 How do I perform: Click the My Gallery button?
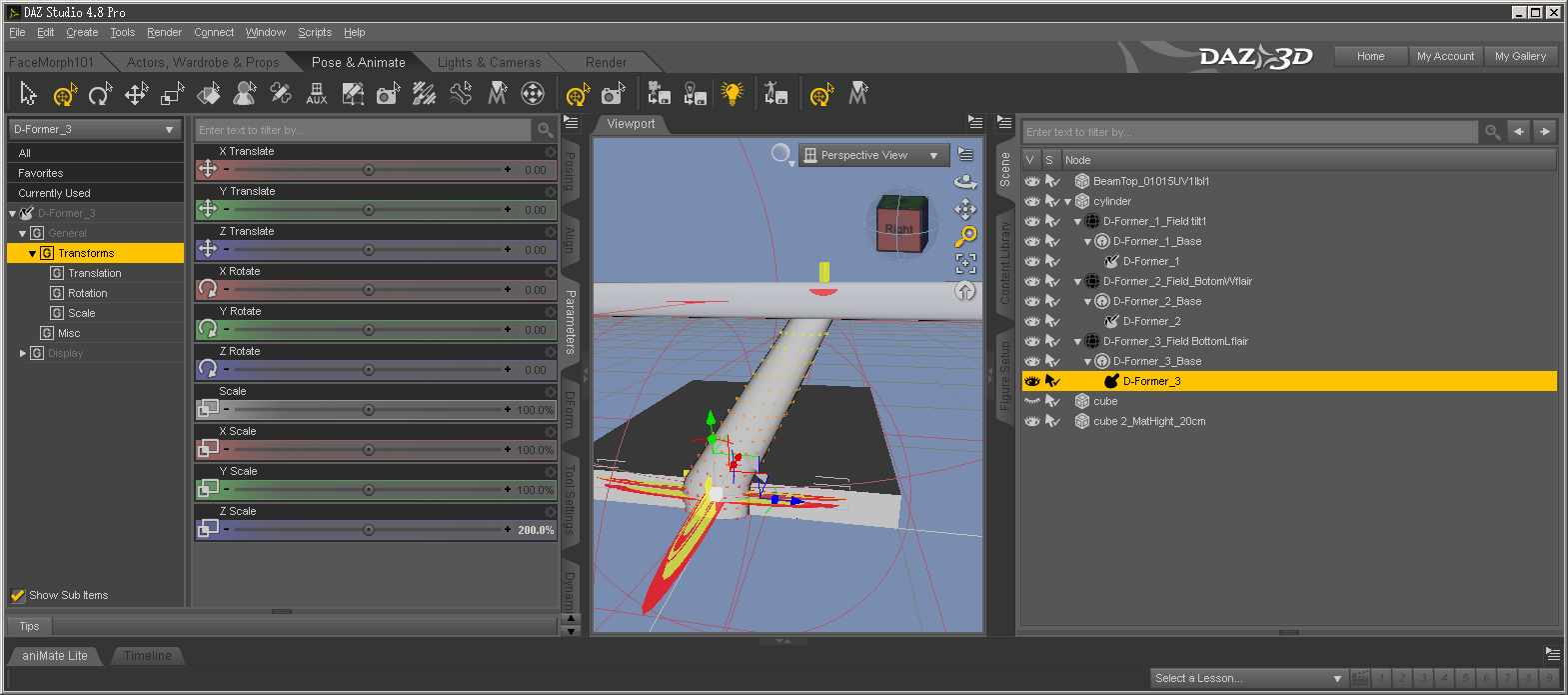coord(1521,56)
